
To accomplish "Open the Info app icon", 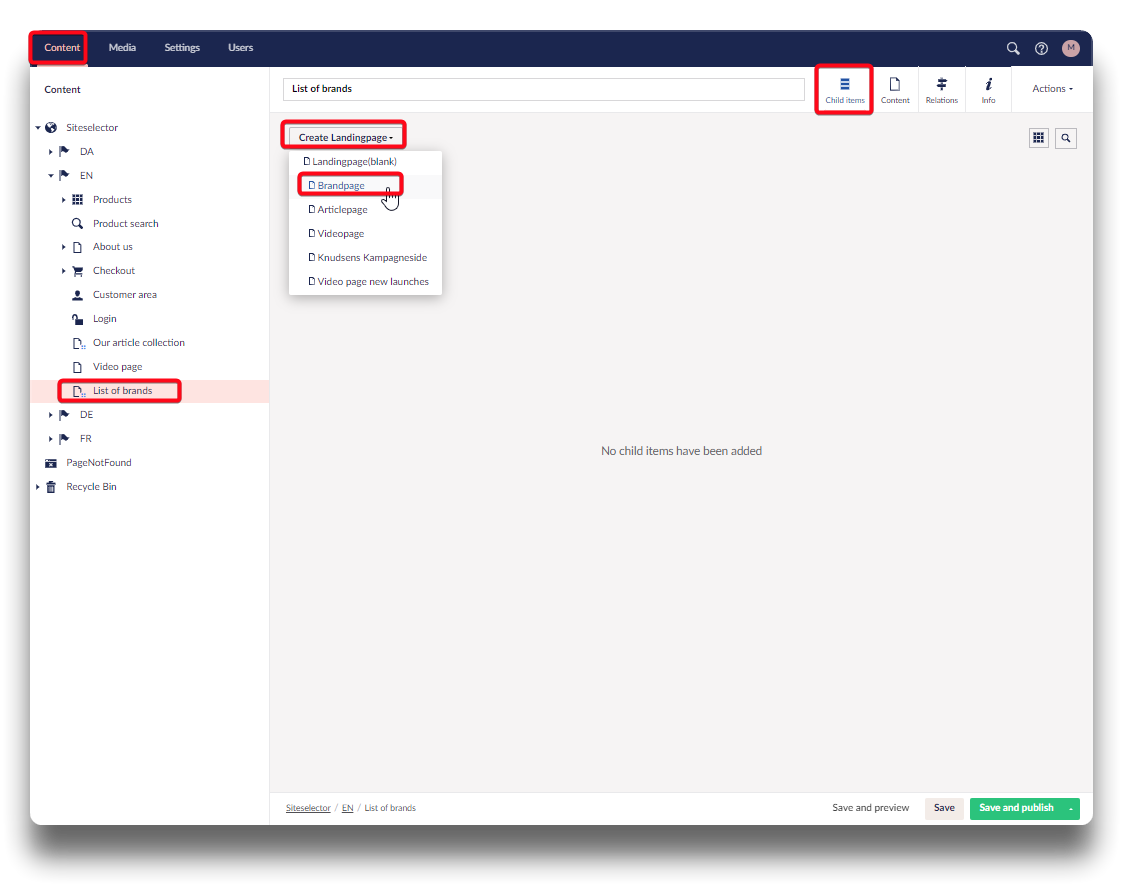I will 988,89.
